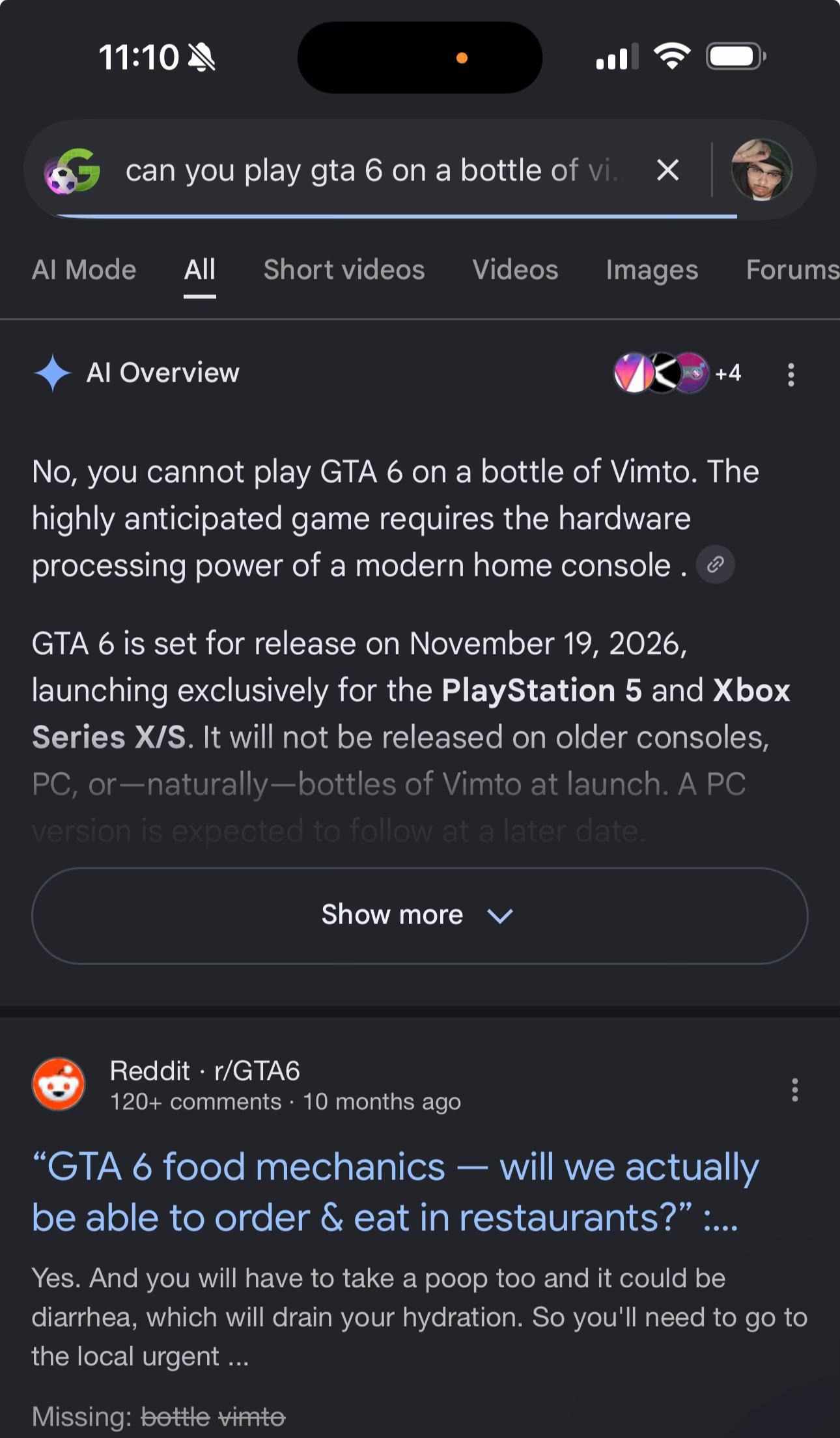View the +4 additional sources
This screenshot has width=840, height=1438.
(728, 373)
